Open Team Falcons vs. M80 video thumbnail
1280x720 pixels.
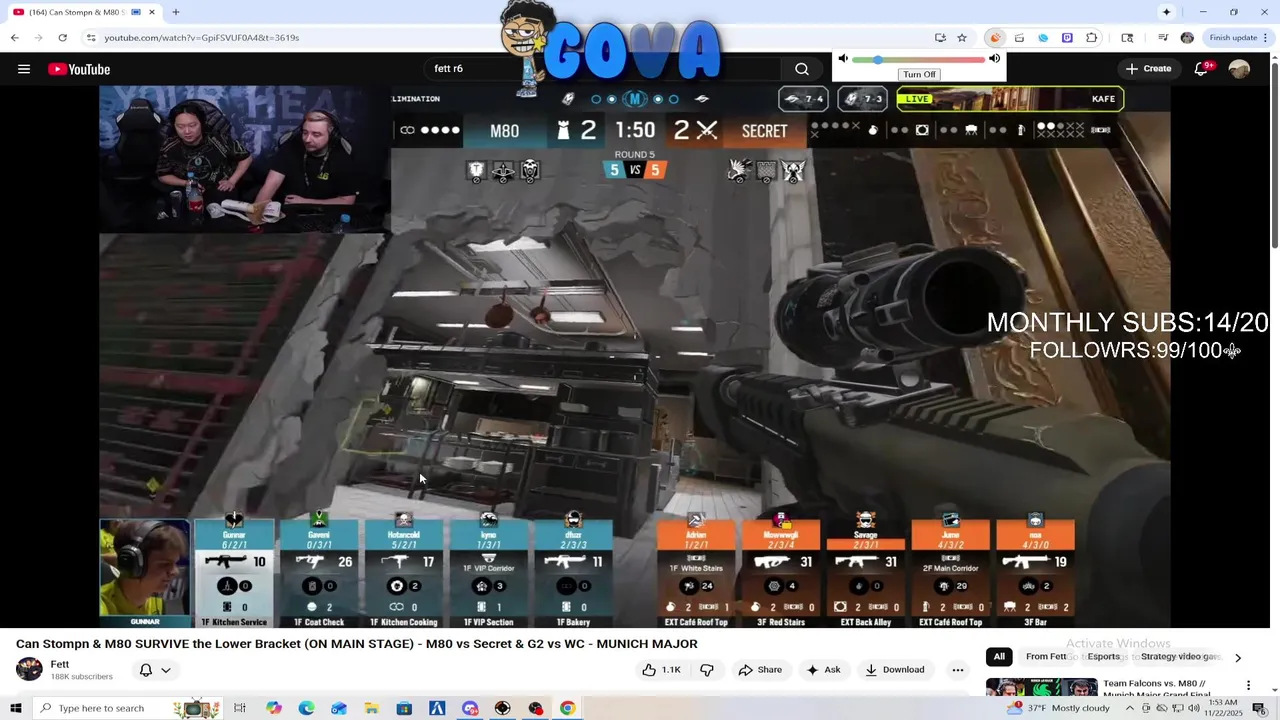[x=1041, y=688]
